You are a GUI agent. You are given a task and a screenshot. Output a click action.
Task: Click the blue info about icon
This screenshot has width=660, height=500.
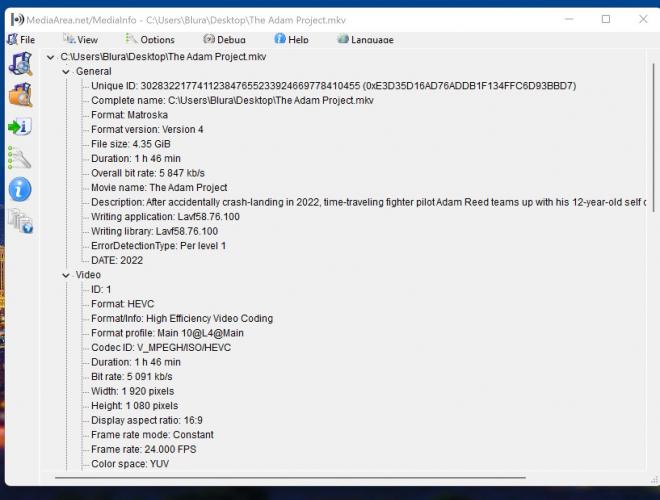[20, 189]
